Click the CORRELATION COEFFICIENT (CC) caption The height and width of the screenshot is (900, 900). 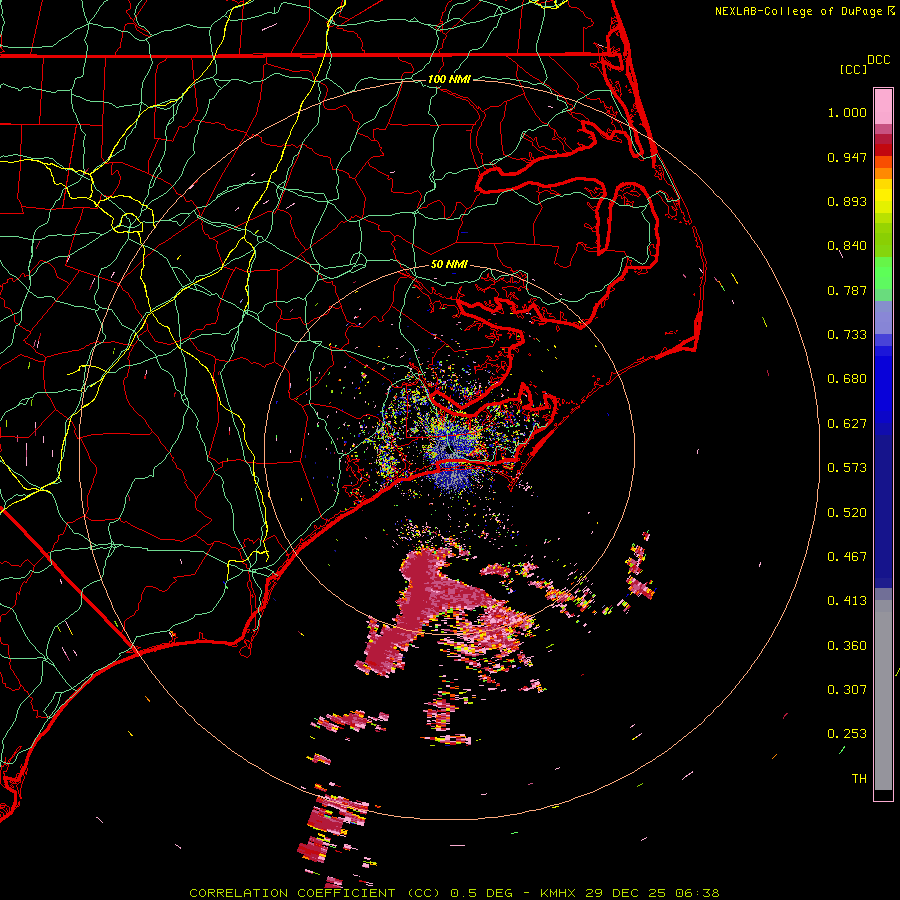coord(314,893)
